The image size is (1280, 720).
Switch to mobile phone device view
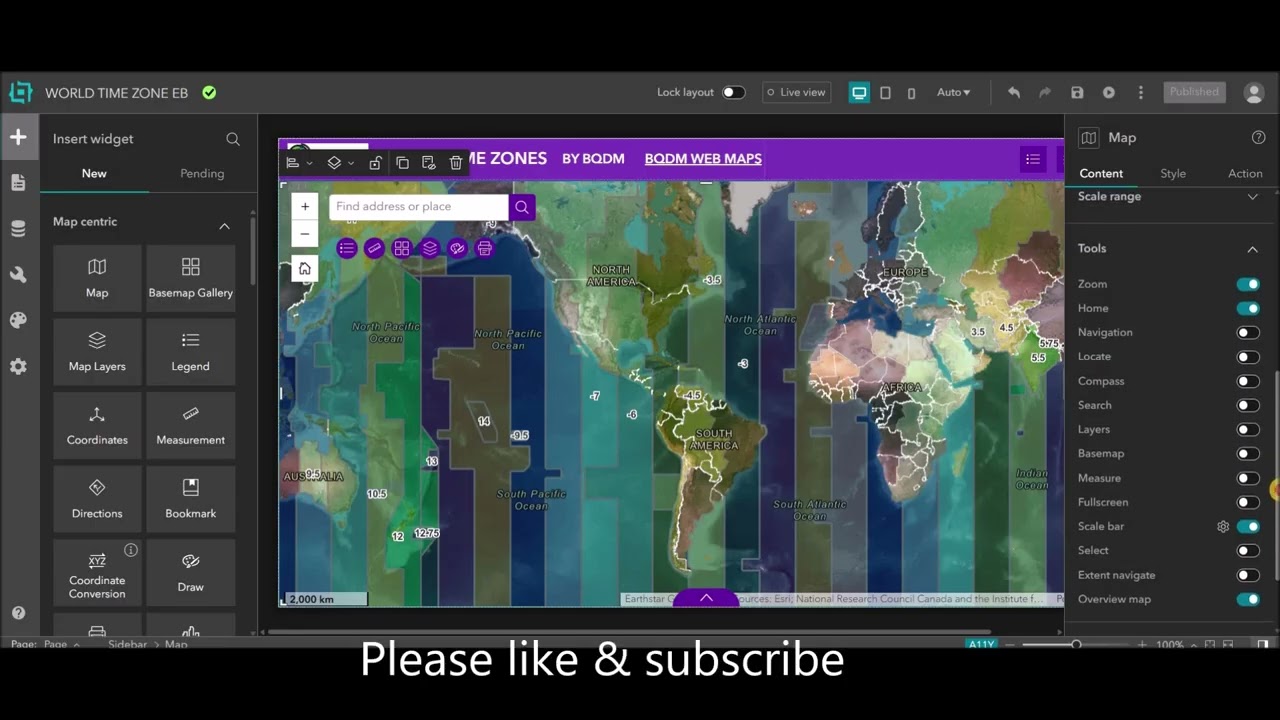point(911,92)
